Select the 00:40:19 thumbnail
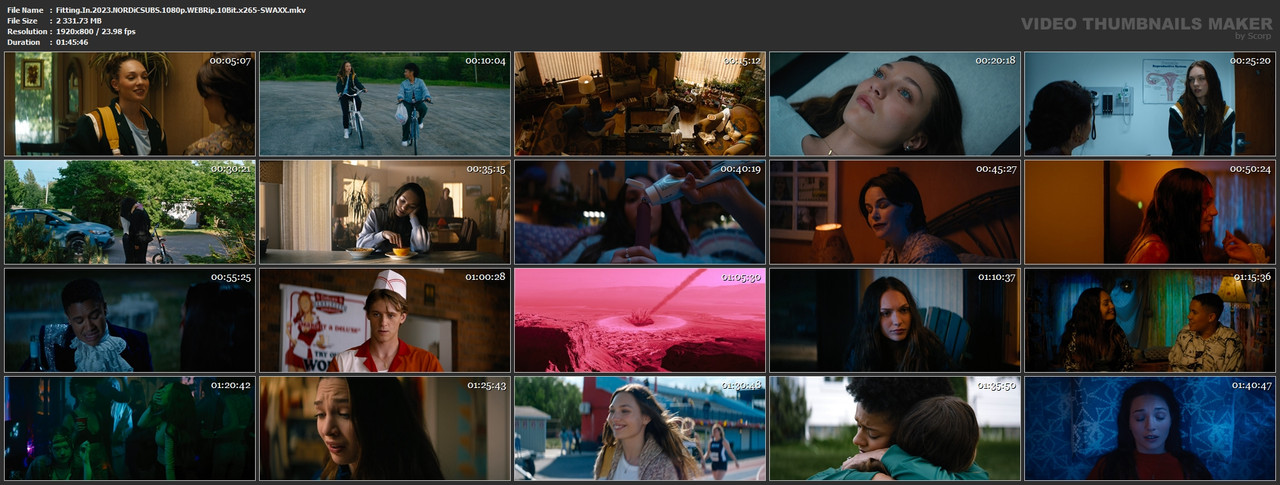Image resolution: width=1280 pixels, height=485 pixels. click(x=640, y=212)
